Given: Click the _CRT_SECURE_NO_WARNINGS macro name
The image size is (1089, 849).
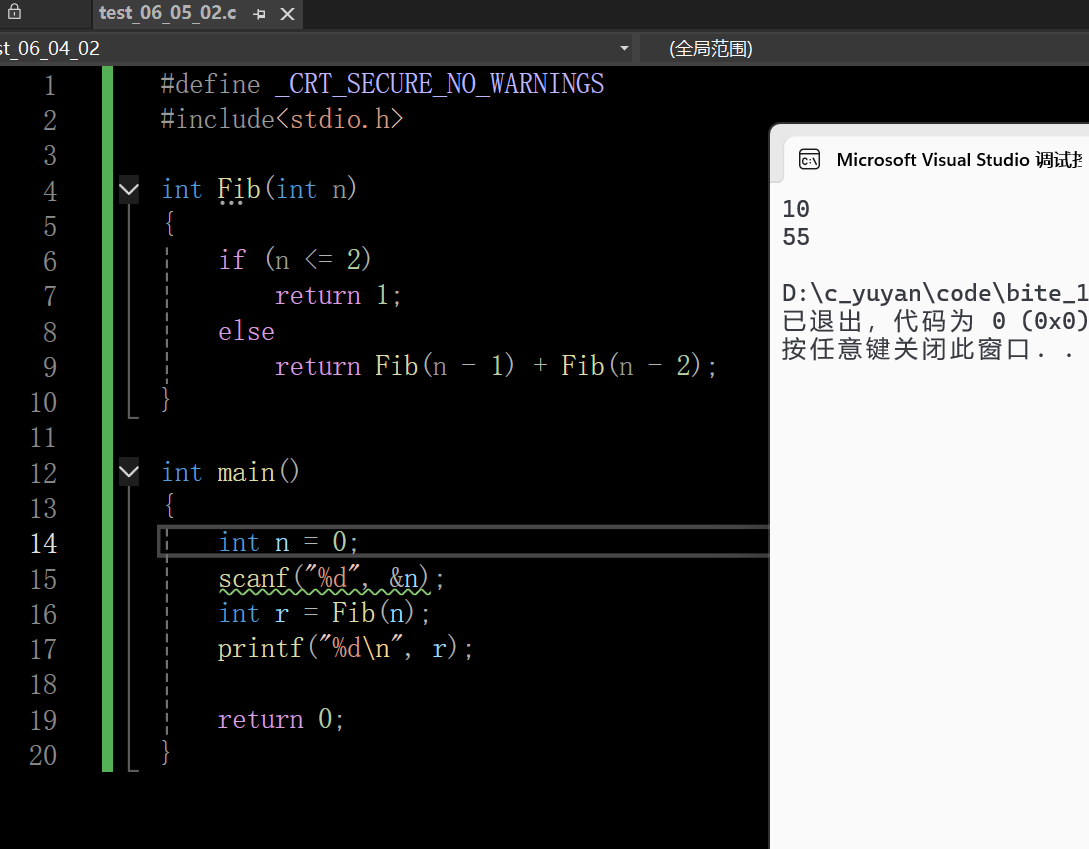Looking at the screenshot, I should pos(440,84).
